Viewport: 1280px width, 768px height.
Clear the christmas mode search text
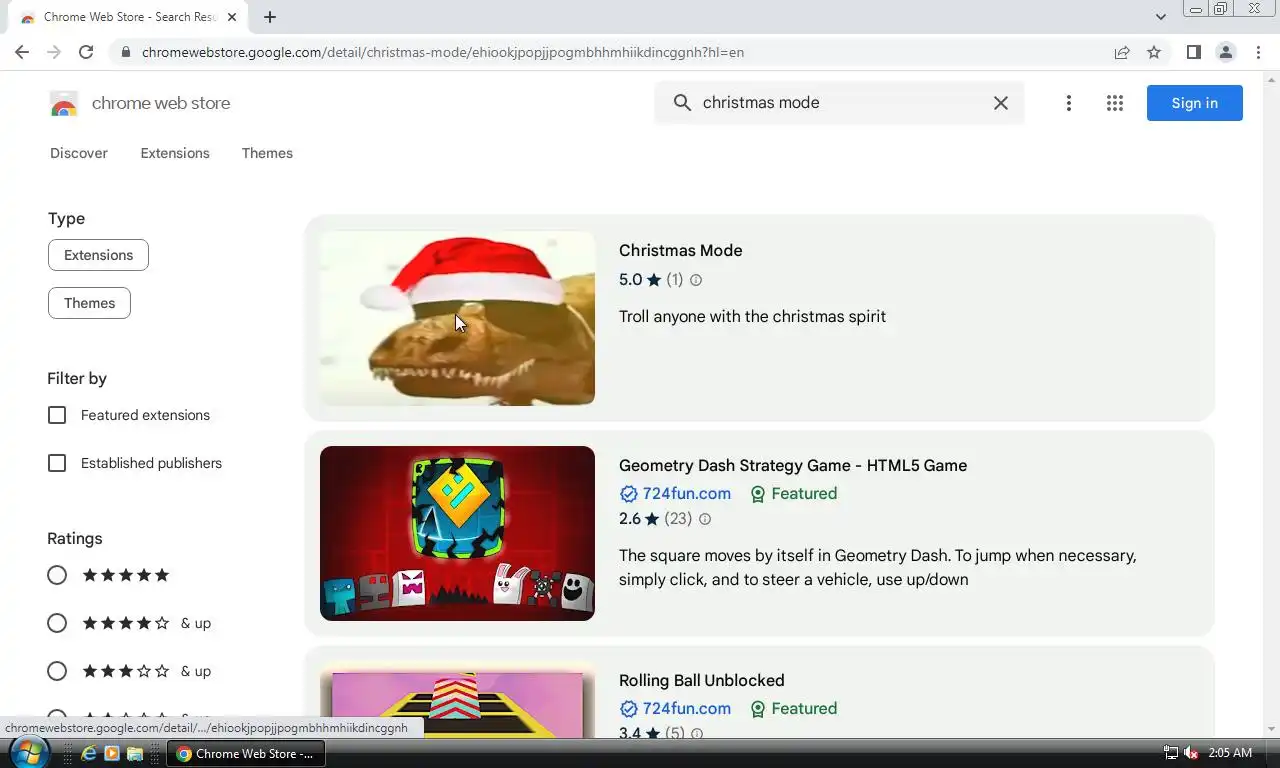tap(1000, 103)
